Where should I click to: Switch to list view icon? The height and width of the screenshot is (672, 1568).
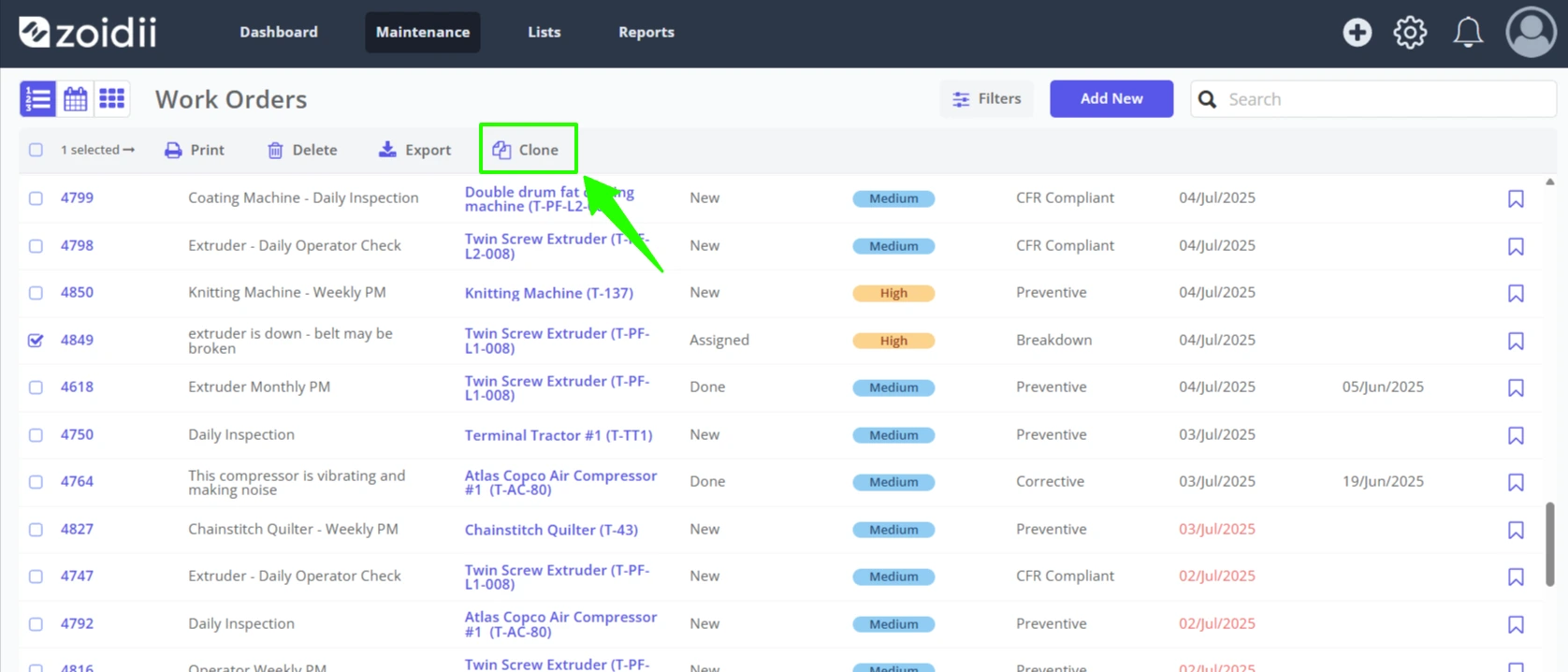(37, 98)
